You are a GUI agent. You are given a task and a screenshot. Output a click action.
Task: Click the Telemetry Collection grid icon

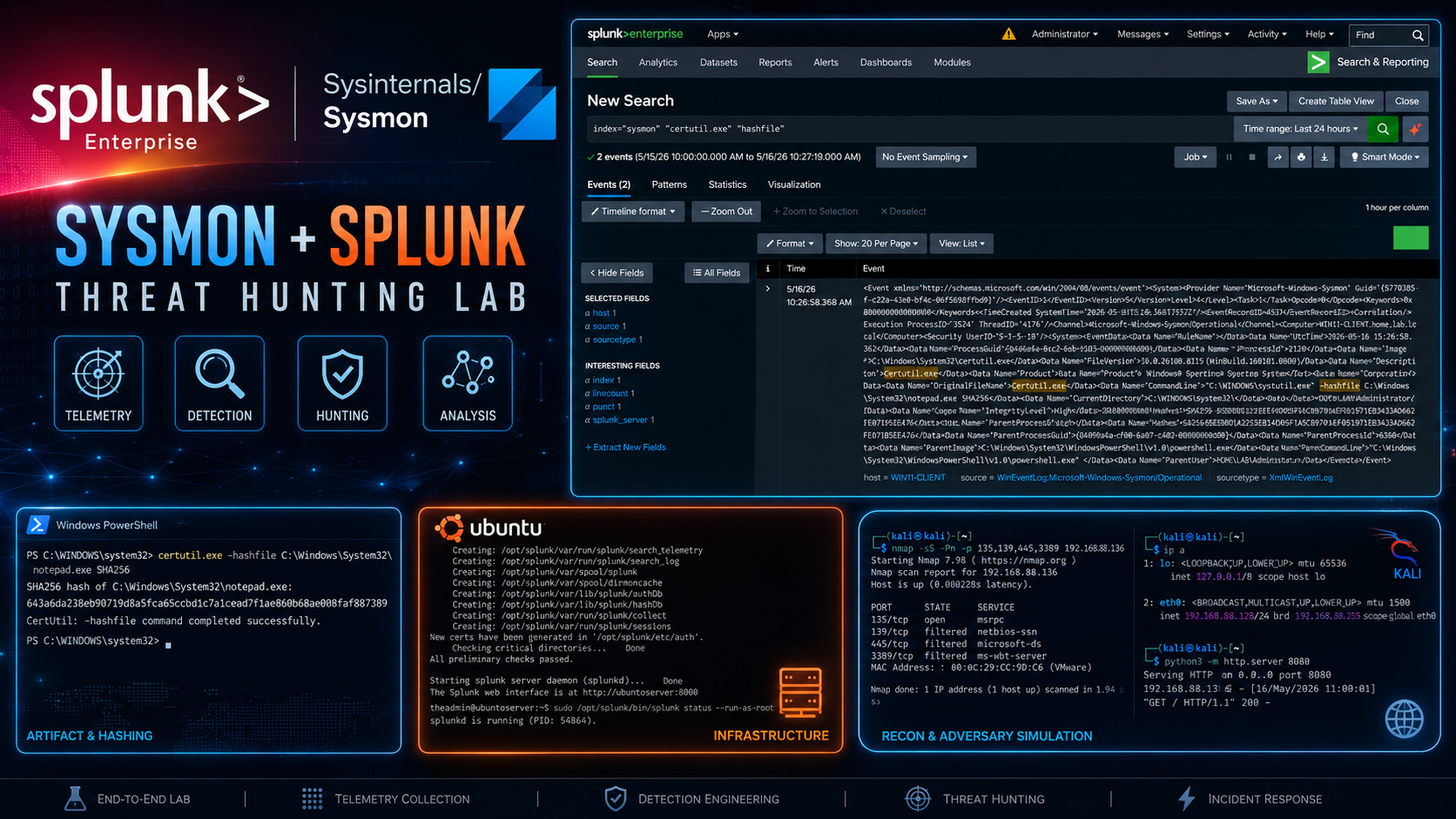pyautogui.click(x=312, y=798)
